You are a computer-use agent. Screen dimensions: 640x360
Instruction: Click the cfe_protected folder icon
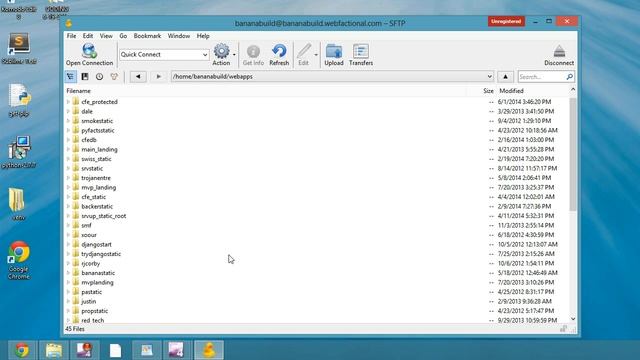(x=76, y=101)
